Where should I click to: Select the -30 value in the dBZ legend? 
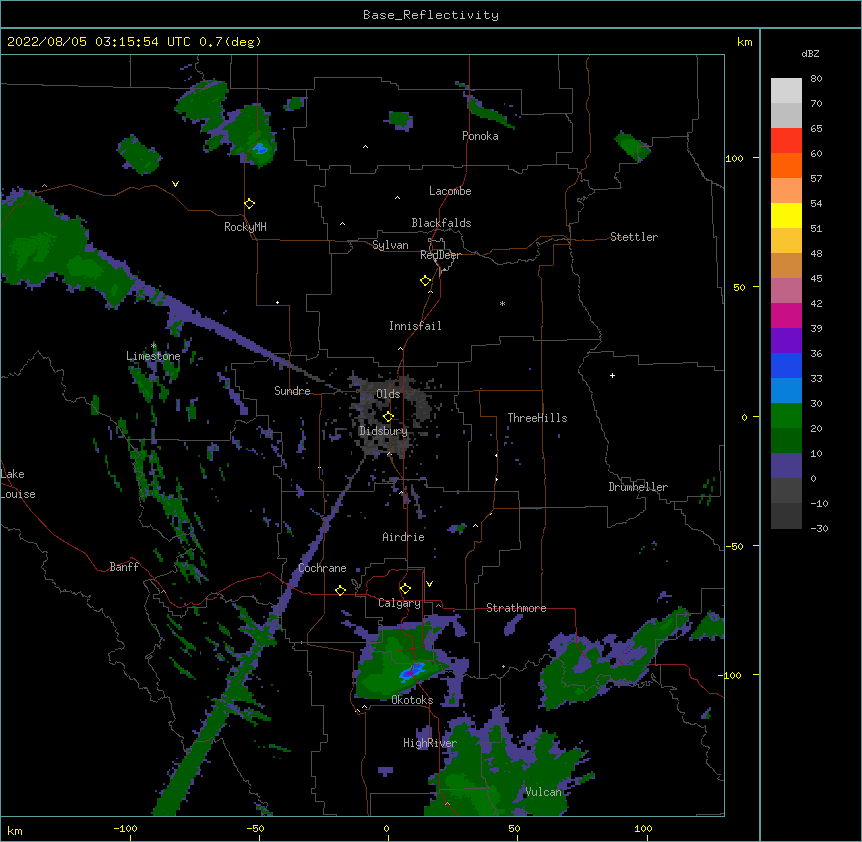click(x=819, y=529)
